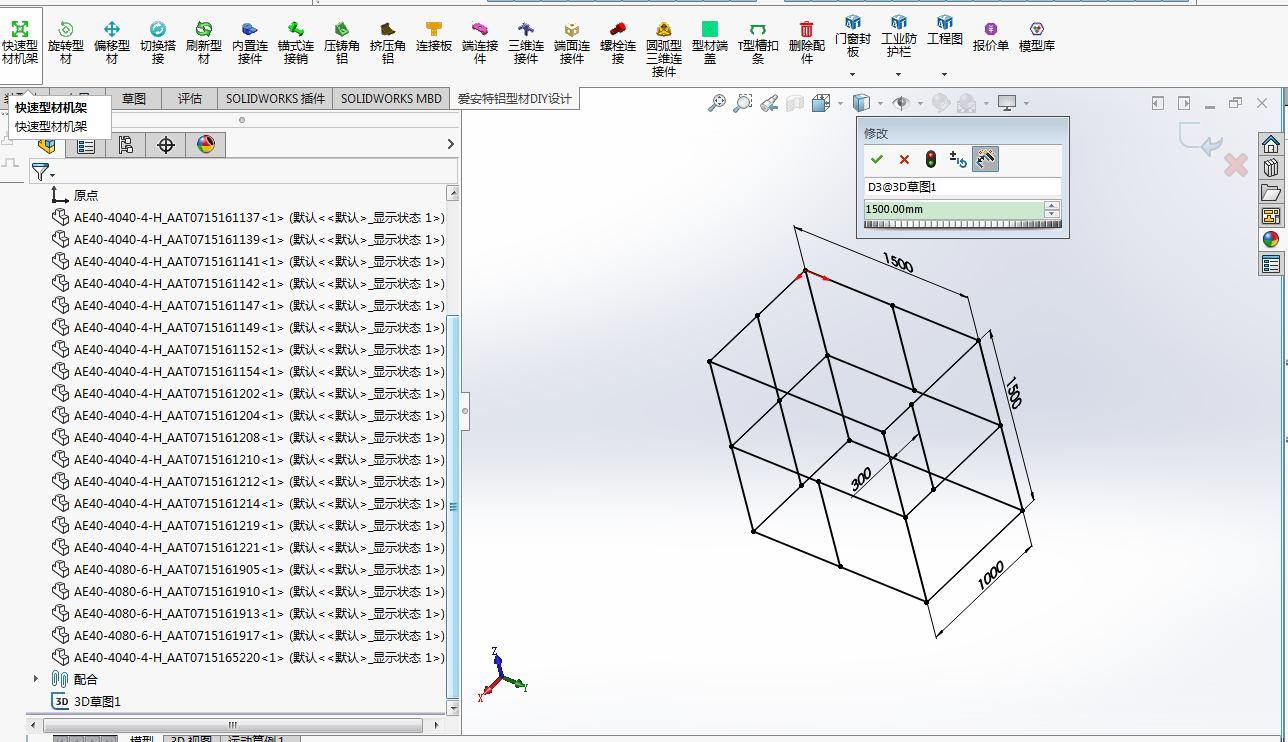Switch to the 评估 tab
Screen dimensions: 1288x742
tap(190, 98)
